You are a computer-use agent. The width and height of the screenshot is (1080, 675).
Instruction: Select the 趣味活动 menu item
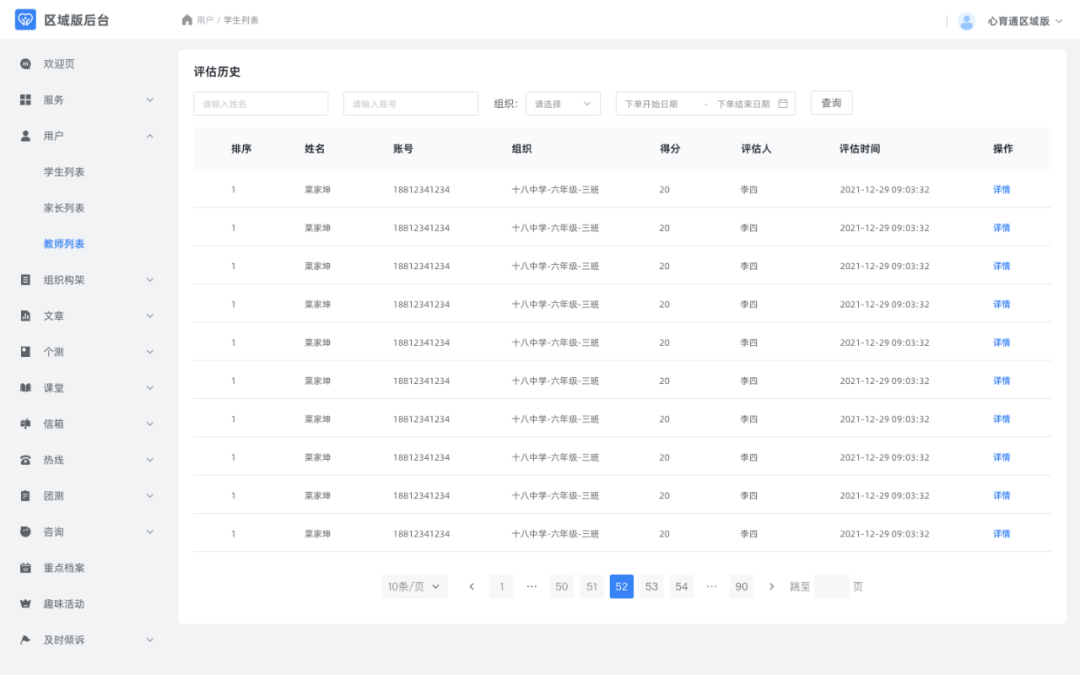click(x=64, y=603)
